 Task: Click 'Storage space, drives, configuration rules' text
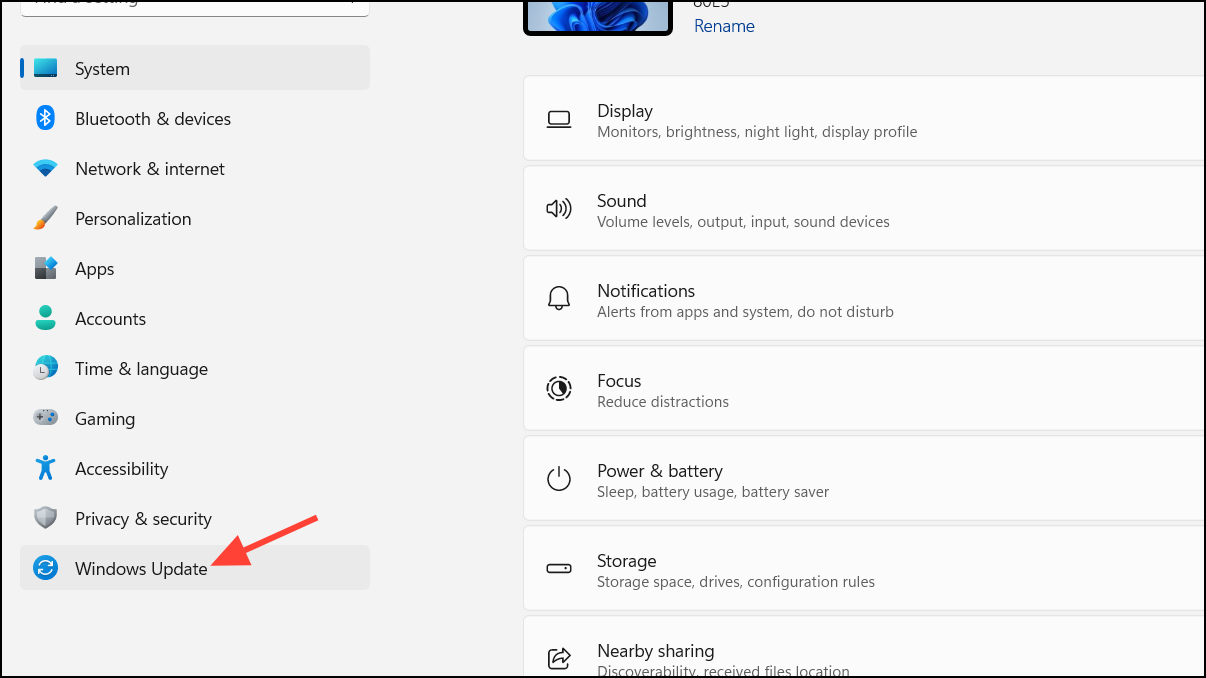736,582
